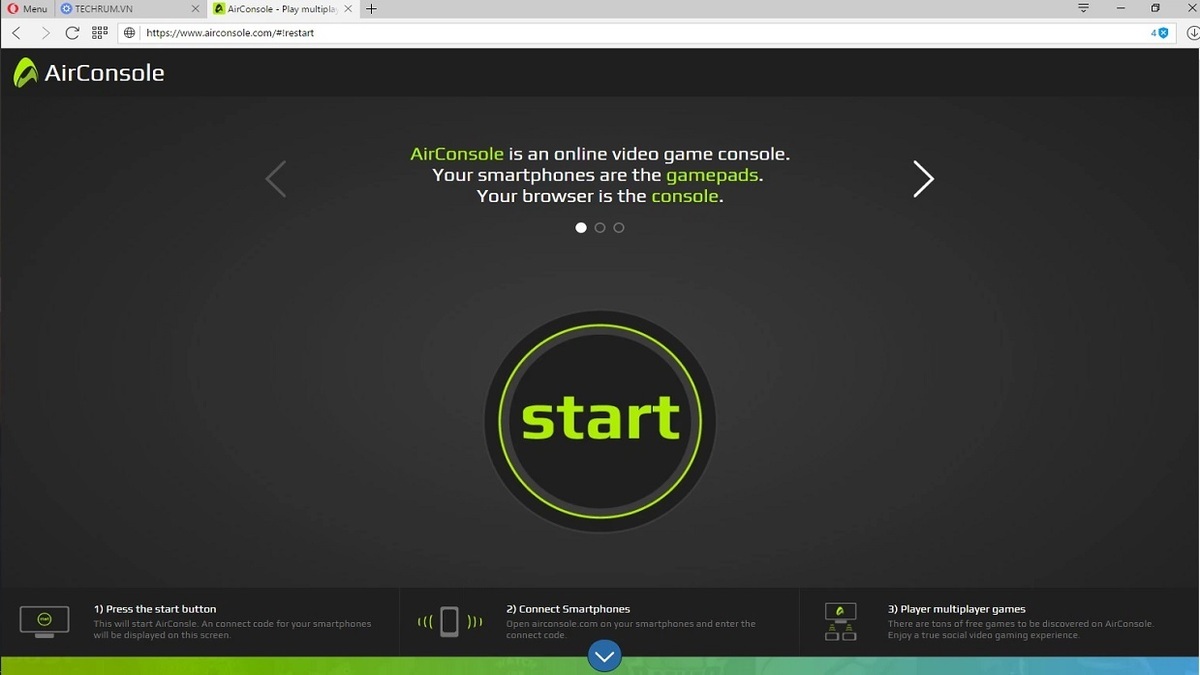Click the AirConsole logo in the header

pyautogui.click(x=88, y=72)
